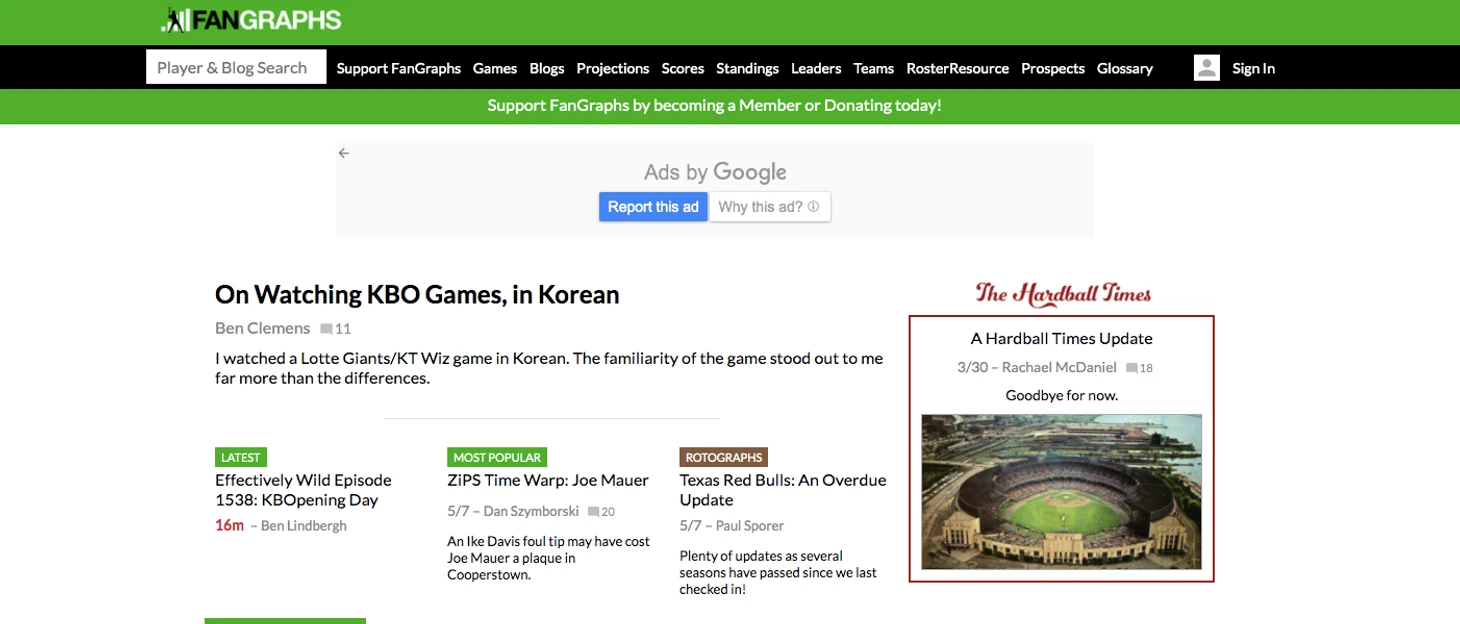Click info icon in Why this ad

click(x=813, y=207)
